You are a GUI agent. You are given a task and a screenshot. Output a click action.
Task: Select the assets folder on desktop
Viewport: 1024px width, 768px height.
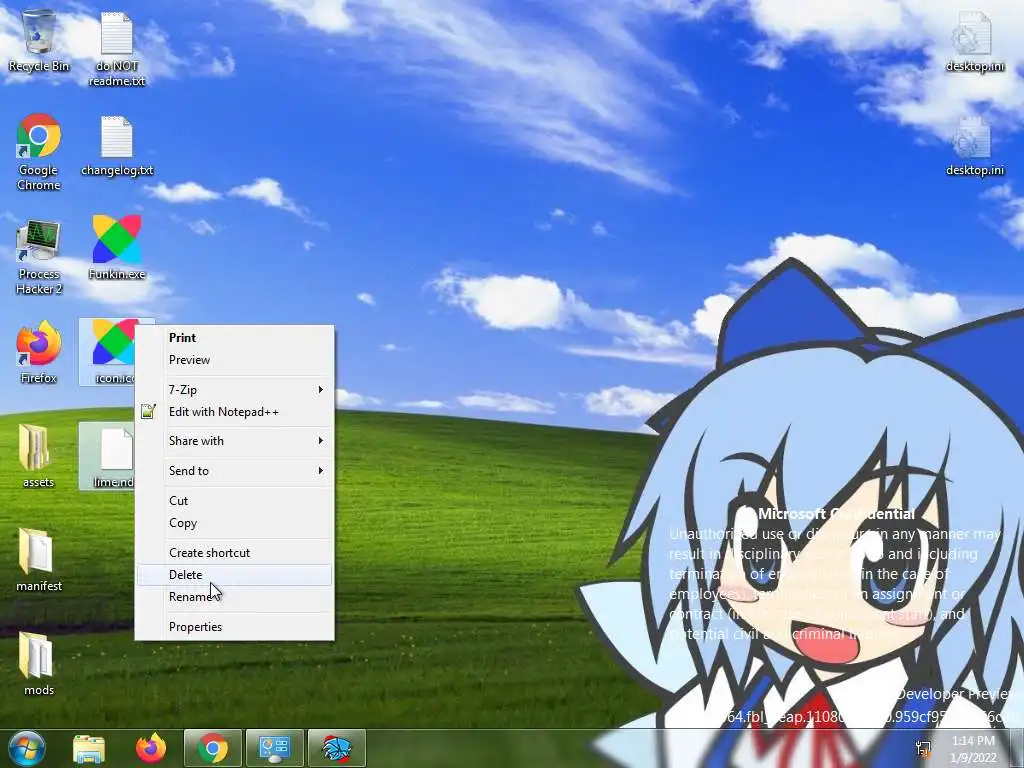pos(39,456)
